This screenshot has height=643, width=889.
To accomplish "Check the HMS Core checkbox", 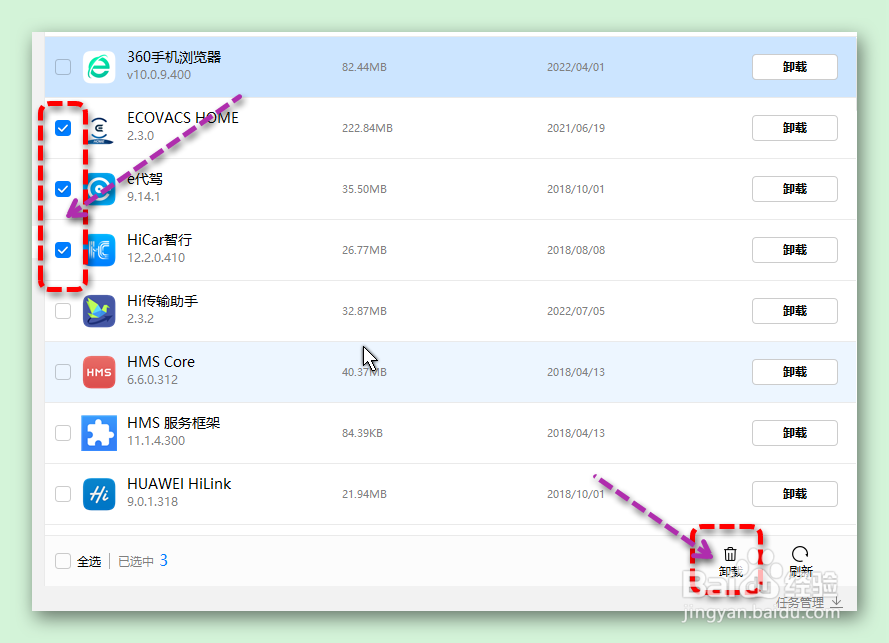I will 63,372.
